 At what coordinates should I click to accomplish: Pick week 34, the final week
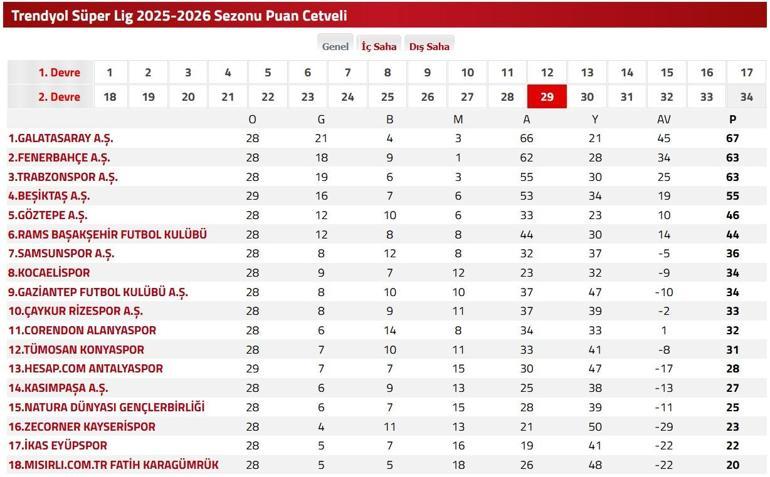(x=746, y=96)
